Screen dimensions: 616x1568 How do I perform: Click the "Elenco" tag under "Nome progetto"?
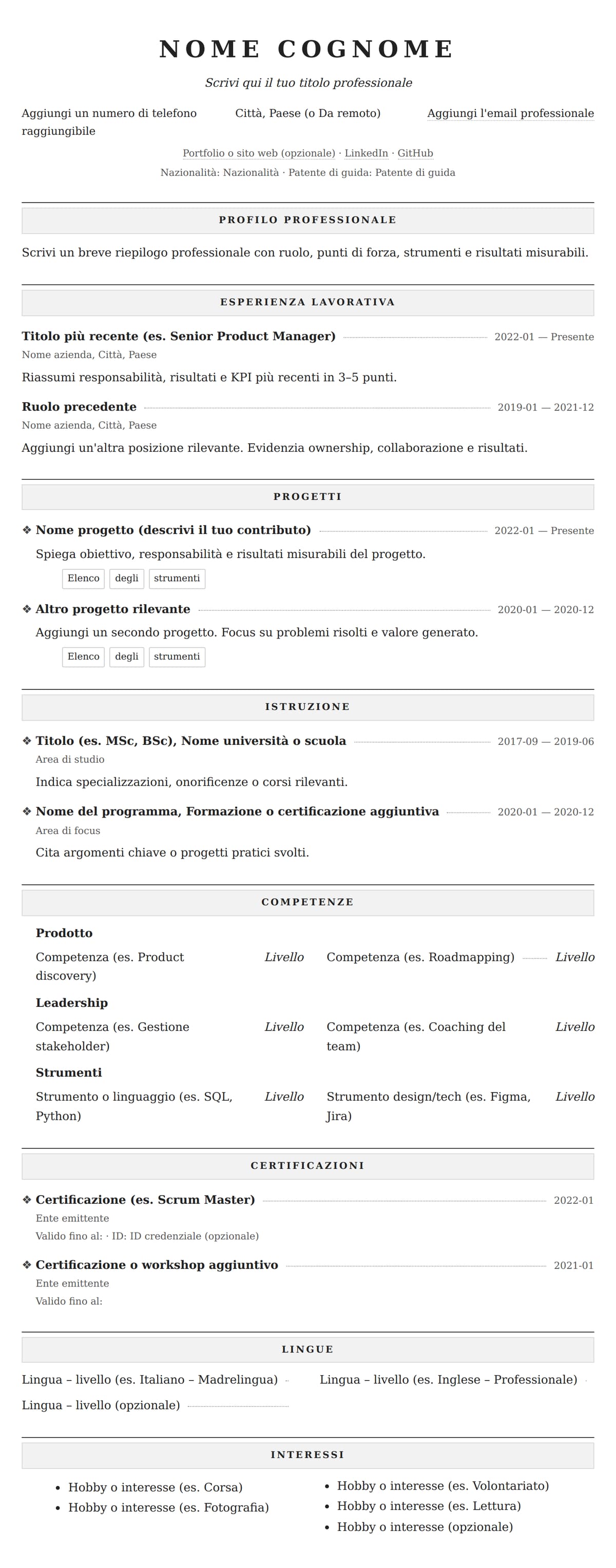tap(84, 578)
